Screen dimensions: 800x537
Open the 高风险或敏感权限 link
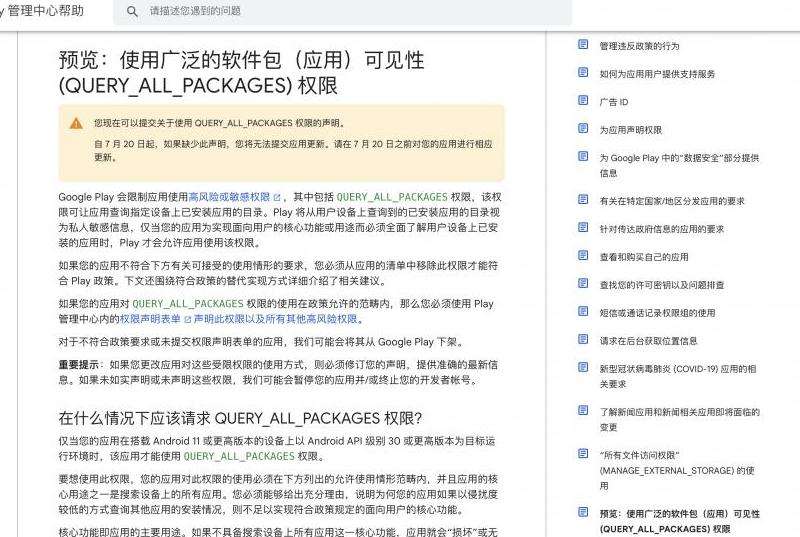coord(234,197)
